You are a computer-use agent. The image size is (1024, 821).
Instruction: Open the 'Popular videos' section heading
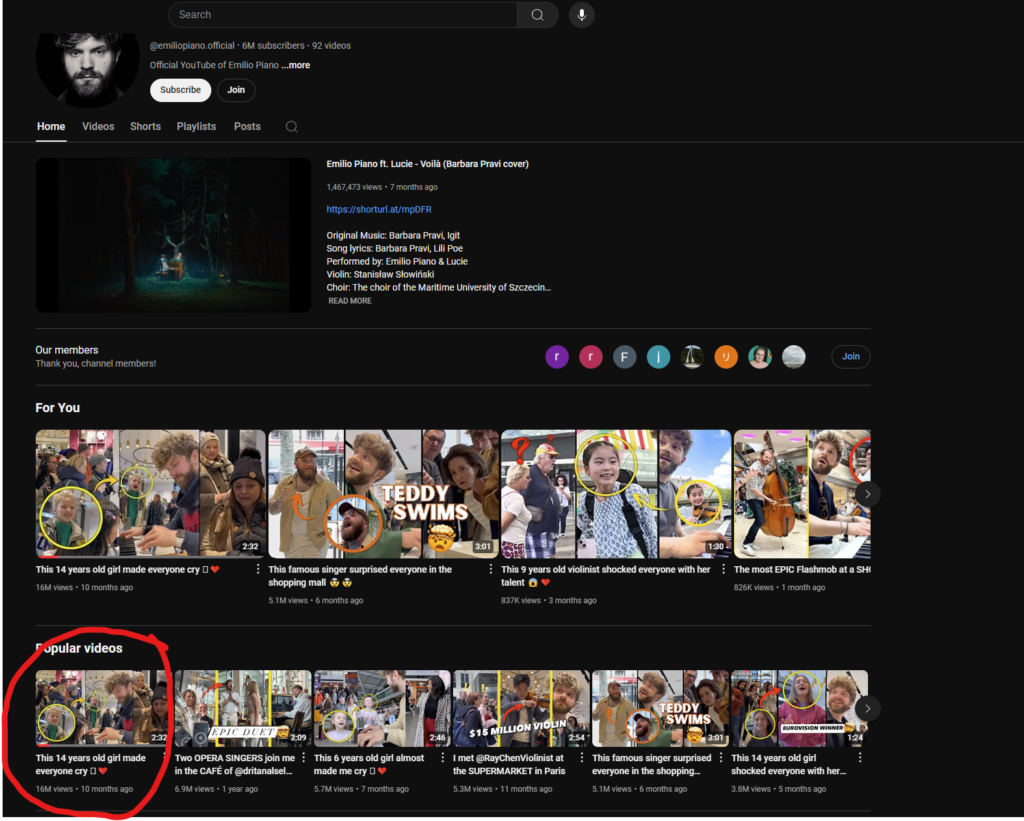point(79,648)
